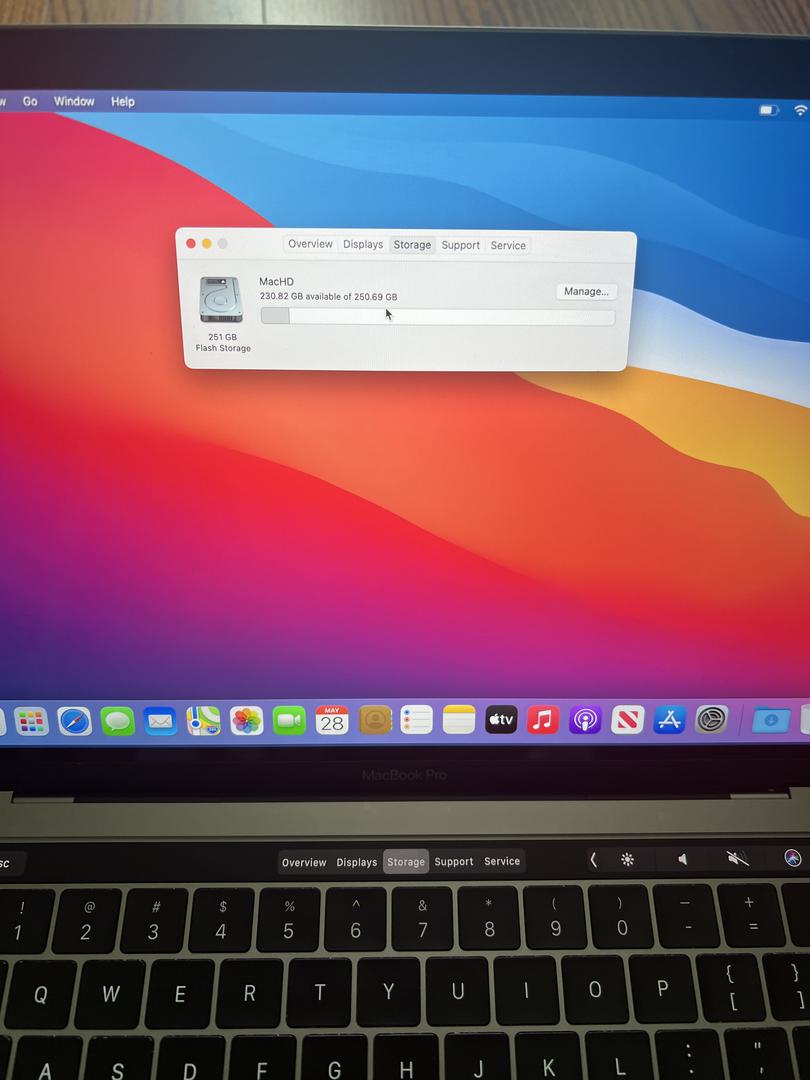Image resolution: width=810 pixels, height=1080 pixels.
Task: Switch to the Overview tab in the window
Action: pos(310,244)
